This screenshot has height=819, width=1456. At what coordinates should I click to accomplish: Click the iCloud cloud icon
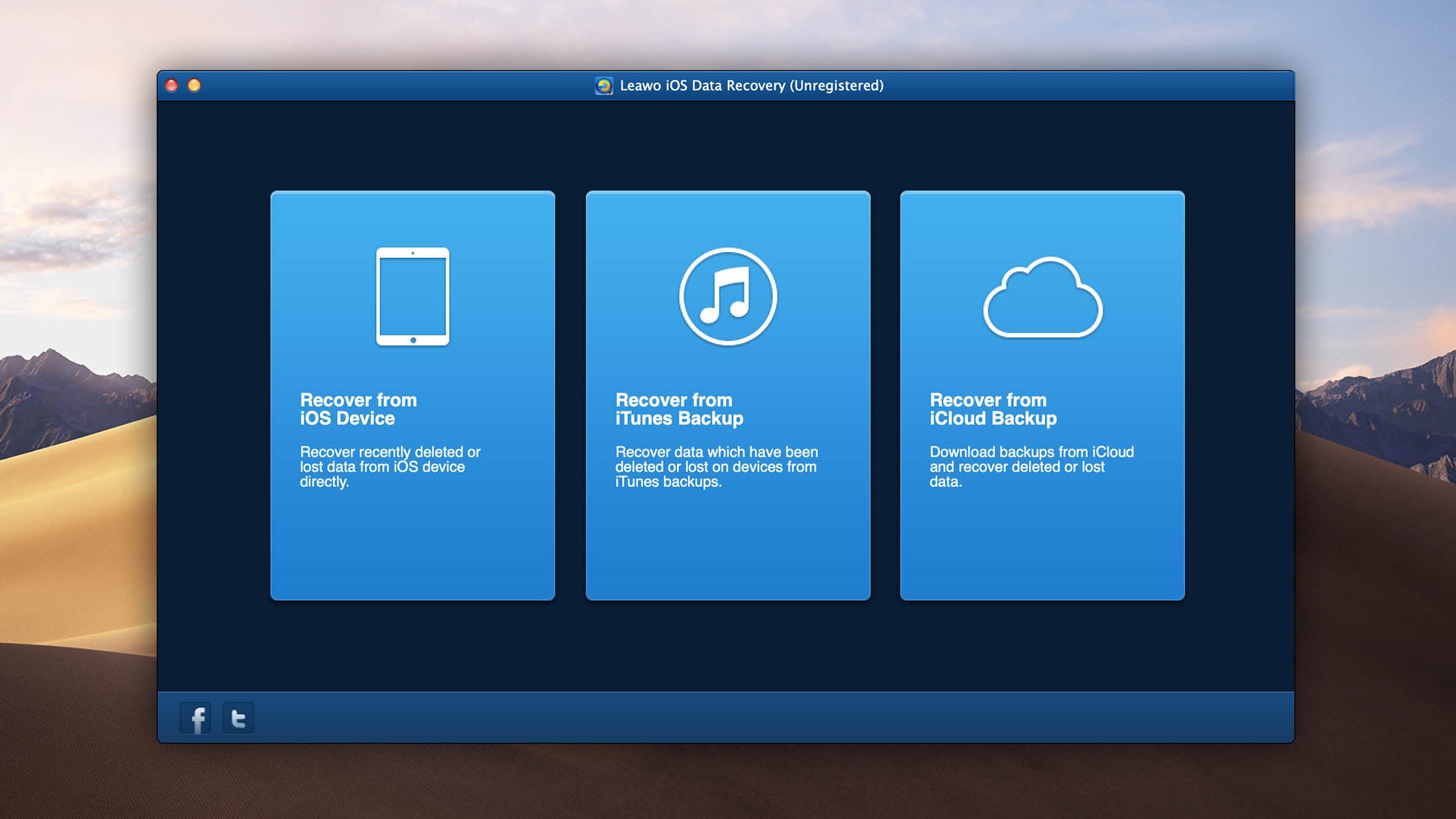click(1043, 297)
